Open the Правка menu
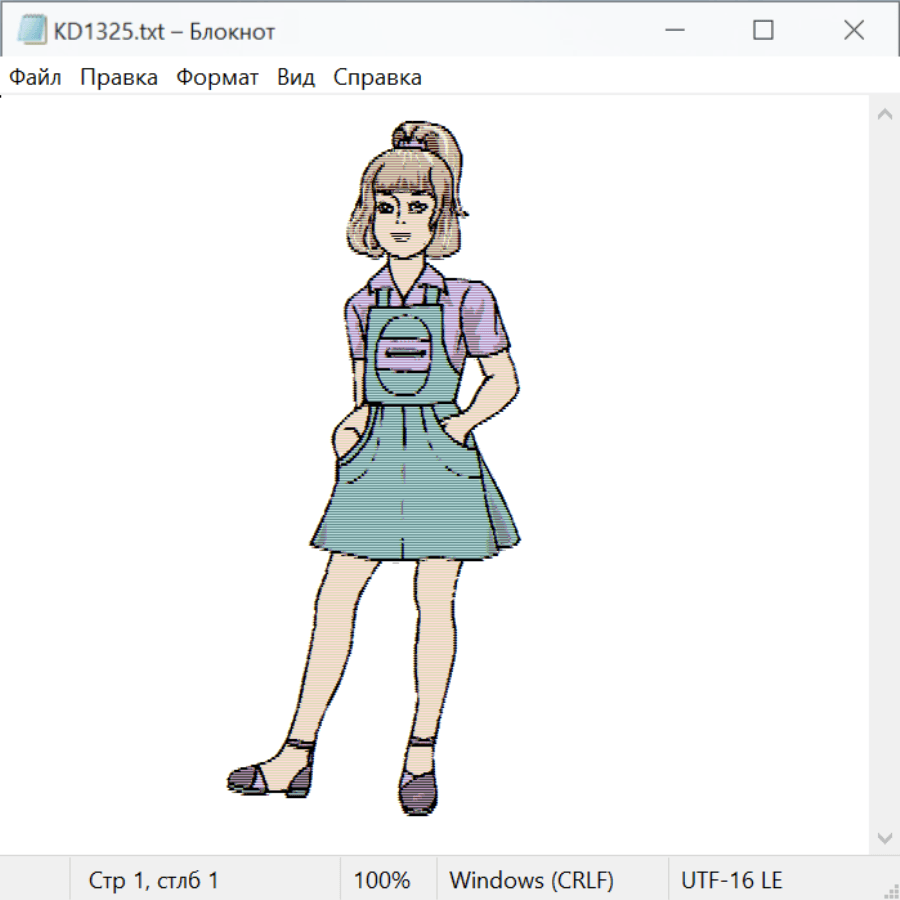900x900 pixels. point(119,78)
